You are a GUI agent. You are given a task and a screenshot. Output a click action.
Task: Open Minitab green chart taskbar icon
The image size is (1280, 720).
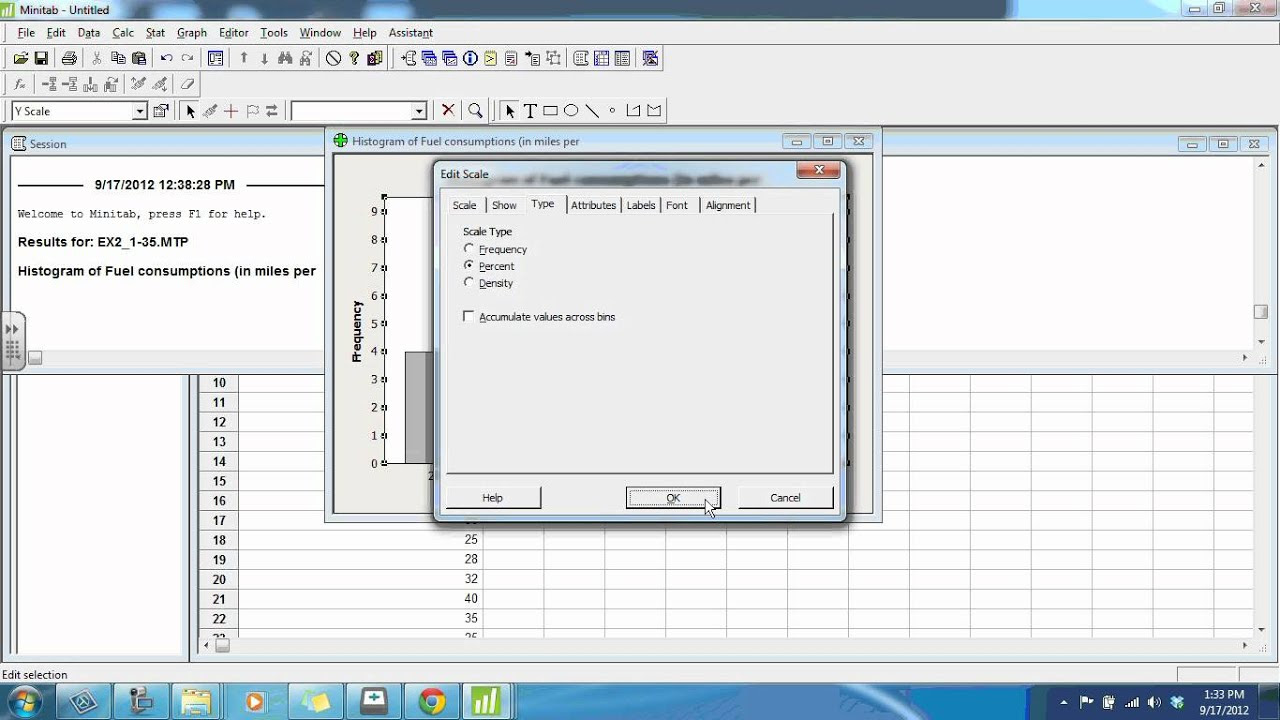tap(486, 702)
